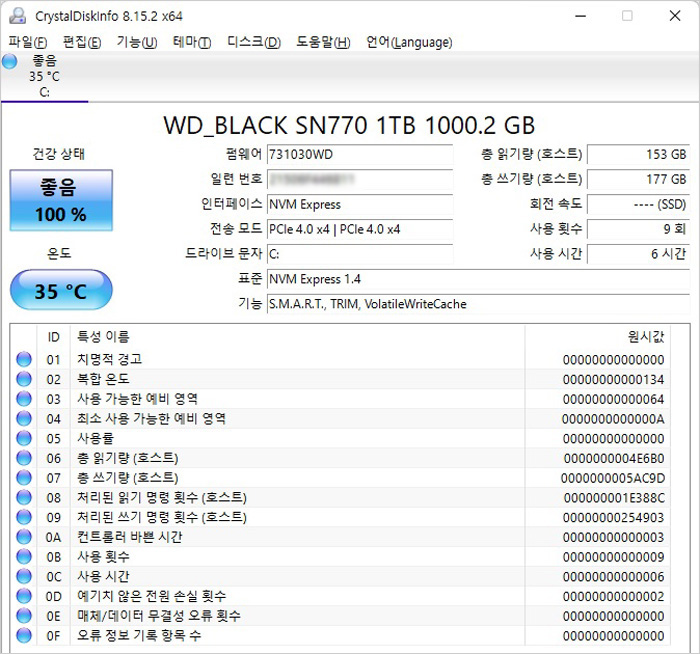Click the status orb for ID 05 사용률
700x654 pixels.
click(24, 438)
